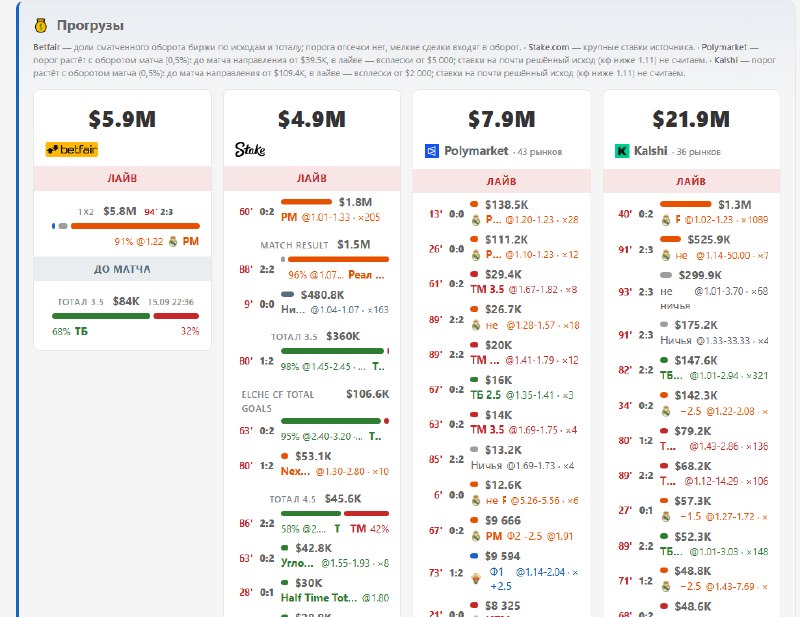Click the Kalshi $21.9M total
Image resolution: width=800 pixels, height=617 pixels.
point(691,119)
